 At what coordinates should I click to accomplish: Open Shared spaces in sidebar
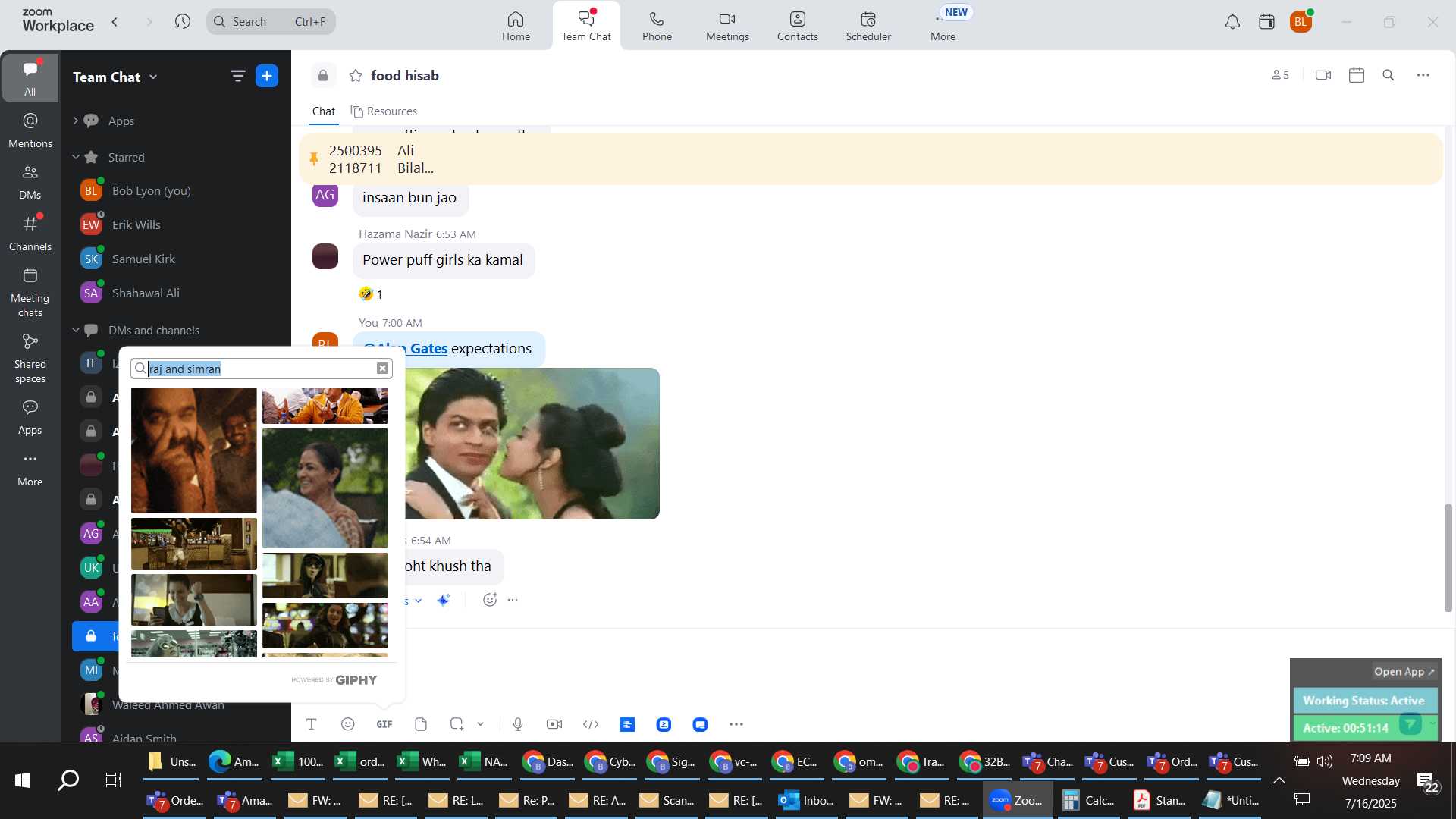30,359
